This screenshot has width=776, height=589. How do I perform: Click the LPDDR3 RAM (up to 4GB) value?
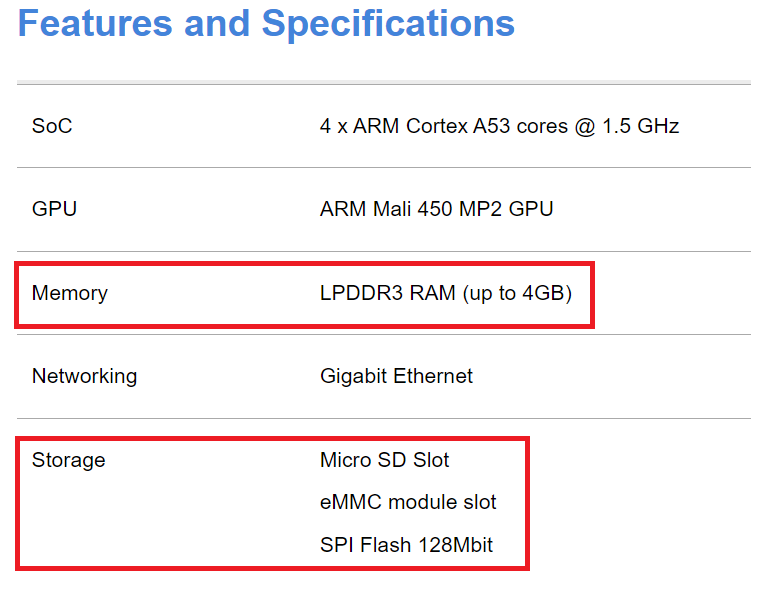(446, 293)
